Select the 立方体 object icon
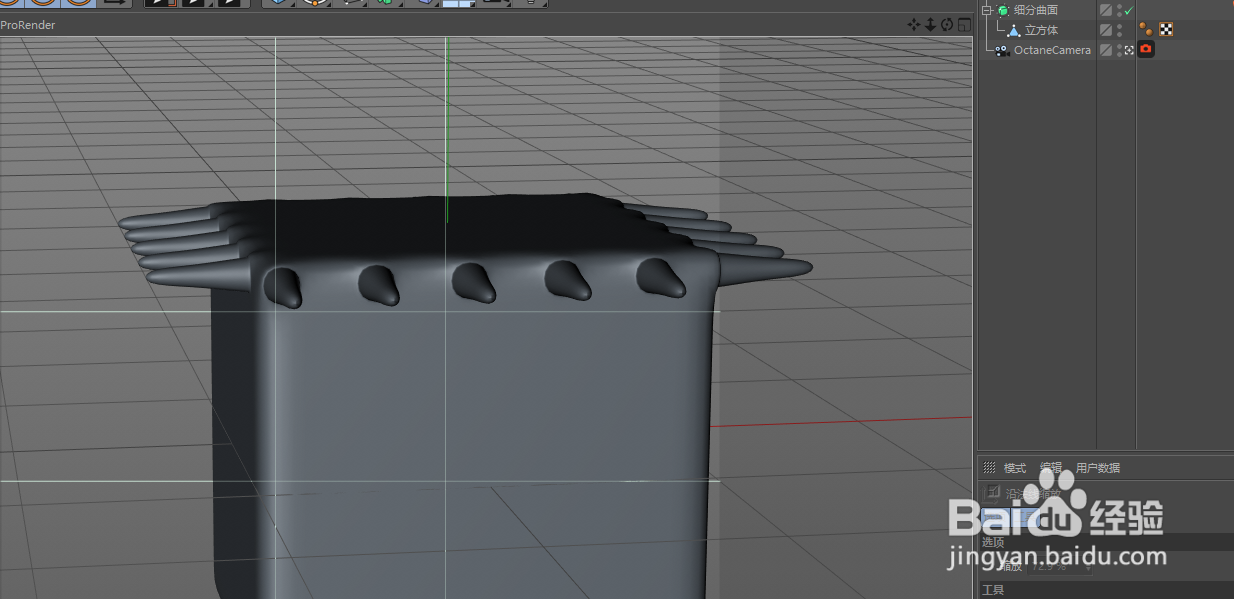Screen dimensions: 1234x599 click(x=1013, y=29)
